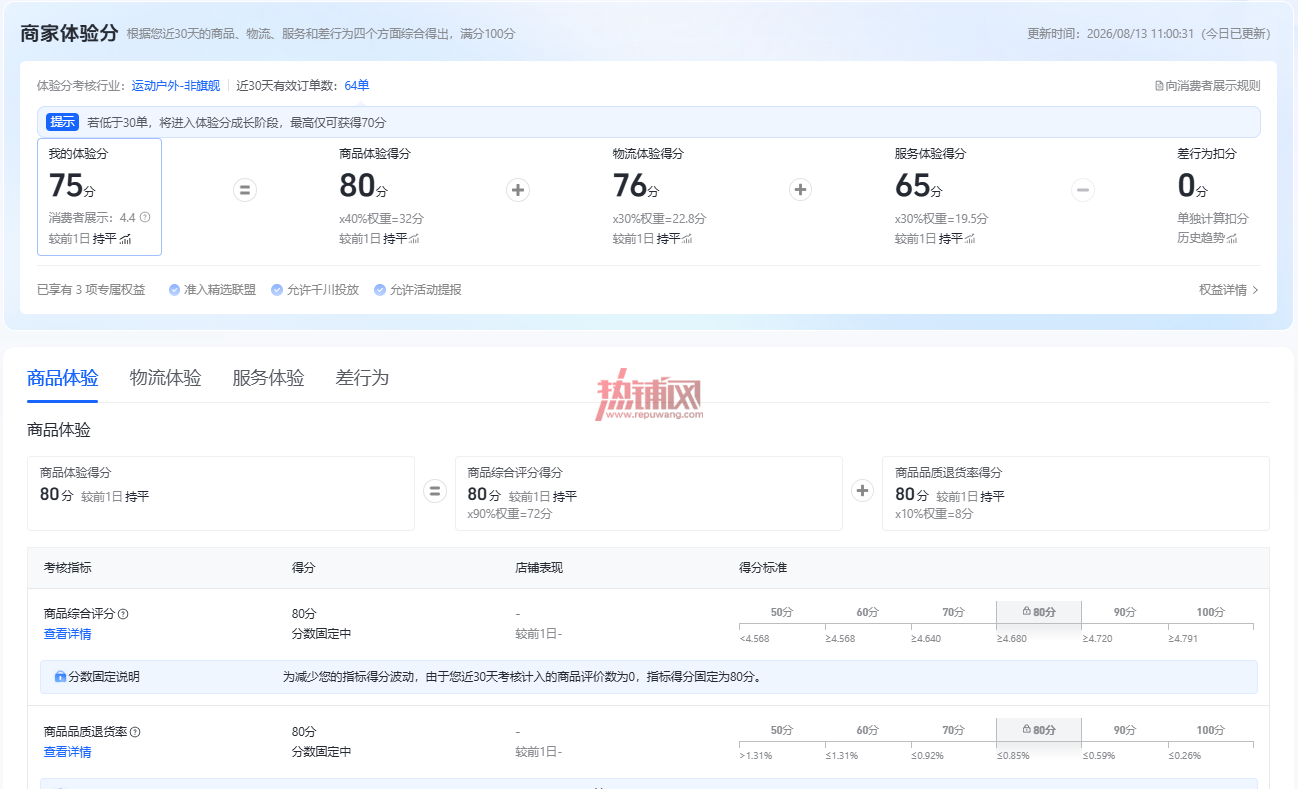The image size is (1298, 789).
Task: Switch to the 物流体验 tab
Action: coord(166,378)
